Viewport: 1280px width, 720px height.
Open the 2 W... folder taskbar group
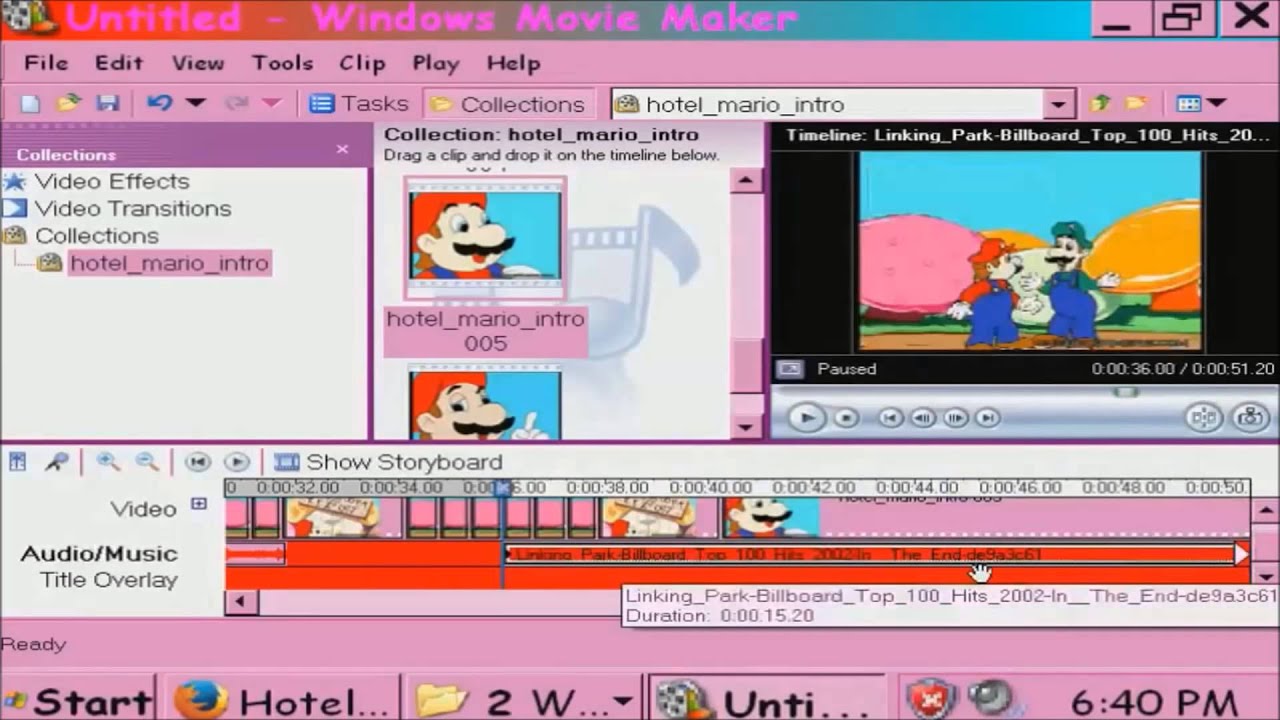tap(526, 701)
